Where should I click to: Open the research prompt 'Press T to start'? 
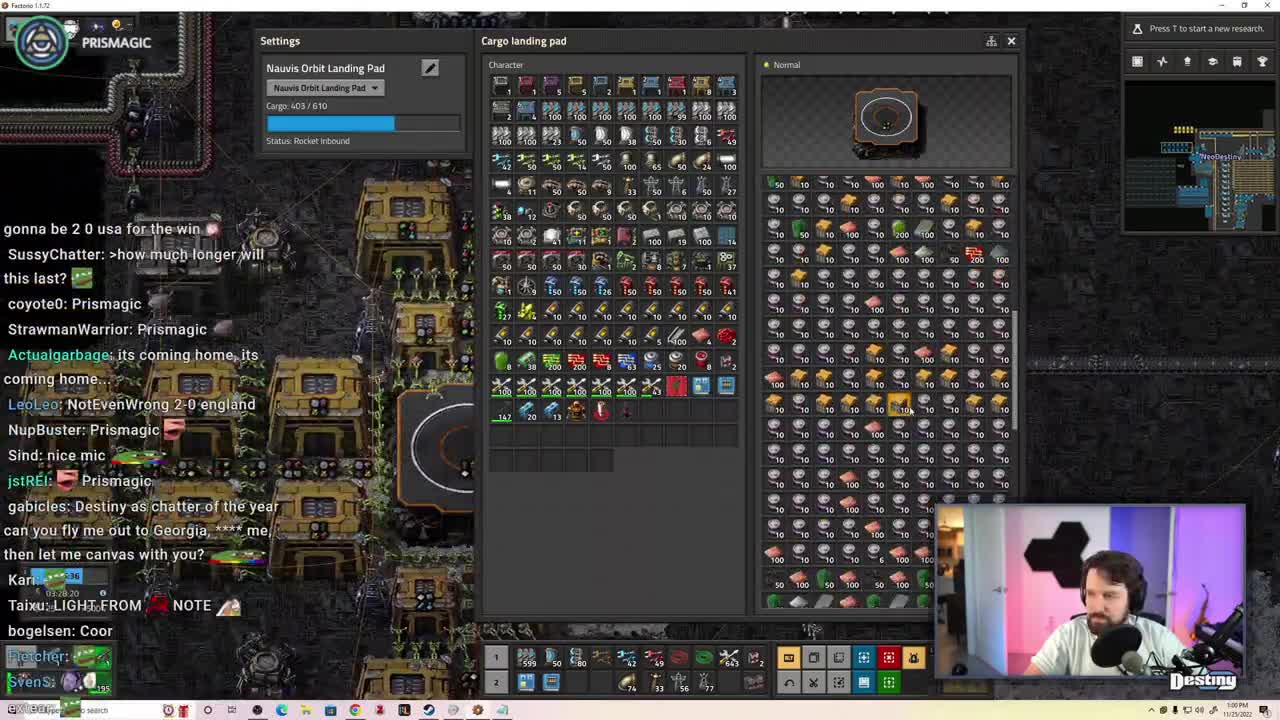pos(1198,28)
